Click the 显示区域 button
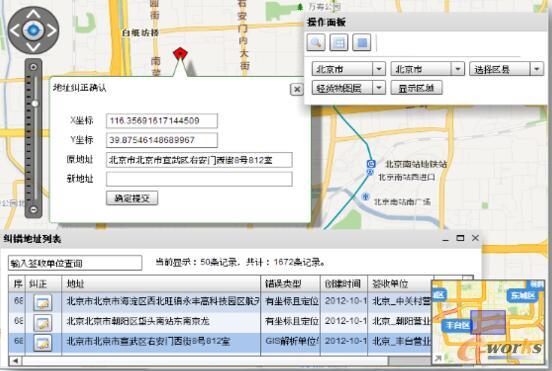Viewport: 552px width, 371px height. click(x=416, y=88)
